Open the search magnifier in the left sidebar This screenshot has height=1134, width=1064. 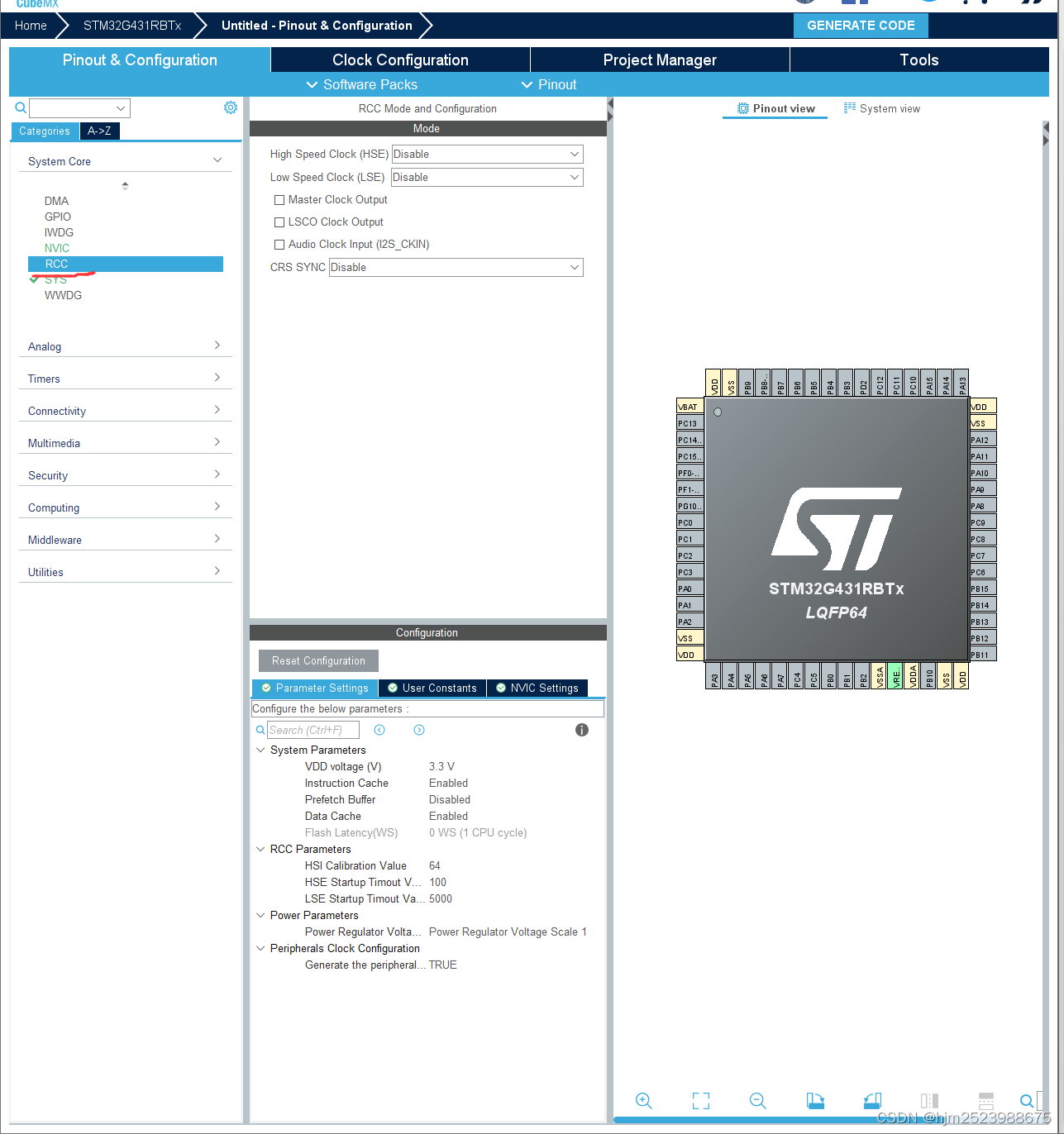pyautogui.click(x=20, y=107)
